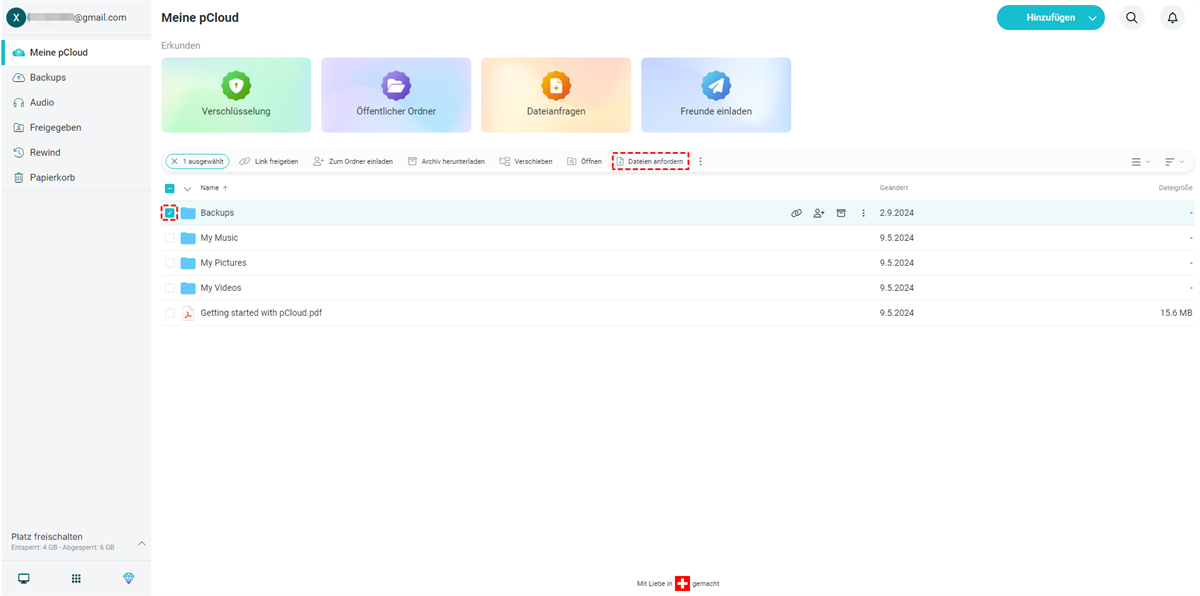Check the My Pictures checkbox
Image resolution: width=1200 pixels, height=596 pixels.
pos(170,263)
